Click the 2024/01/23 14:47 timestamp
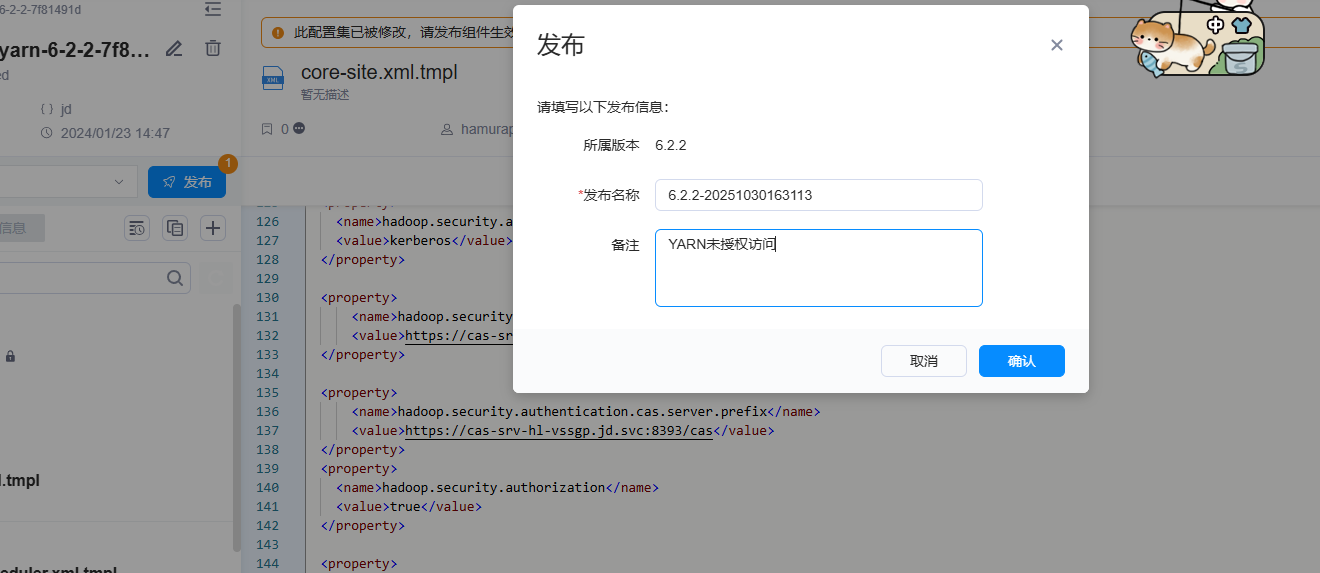This screenshot has width=1320, height=573. coord(115,133)
